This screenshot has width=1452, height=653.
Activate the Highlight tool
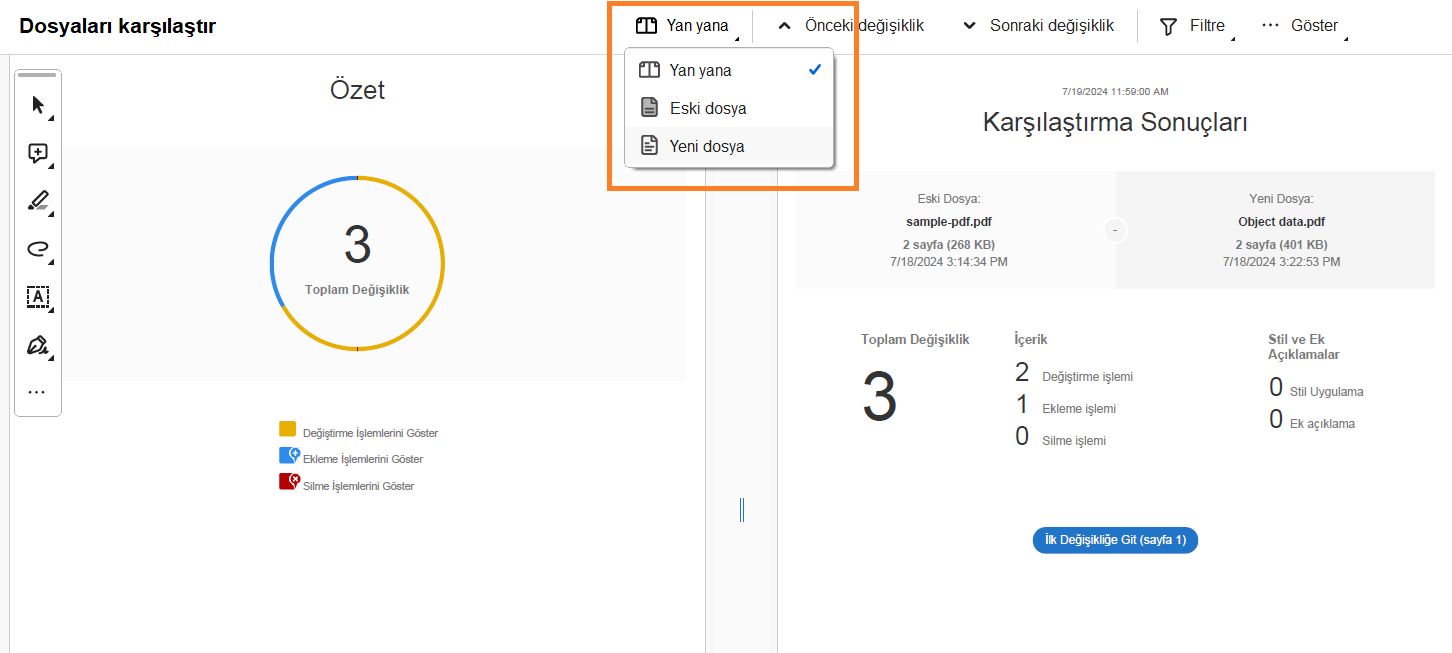tap(36, 200)
